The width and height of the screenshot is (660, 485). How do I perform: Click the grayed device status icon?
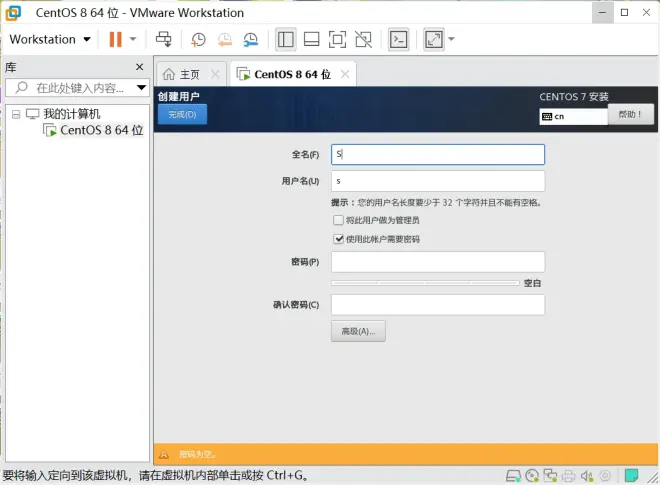pos(605,476)
